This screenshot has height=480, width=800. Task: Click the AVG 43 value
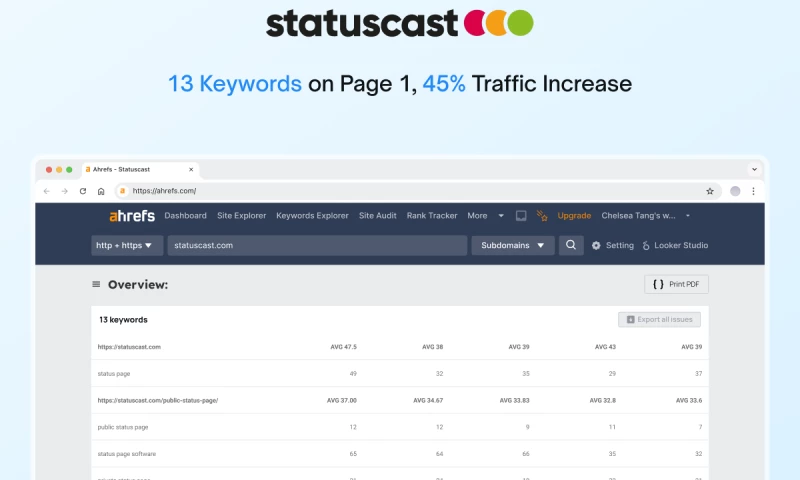(605, 347)
